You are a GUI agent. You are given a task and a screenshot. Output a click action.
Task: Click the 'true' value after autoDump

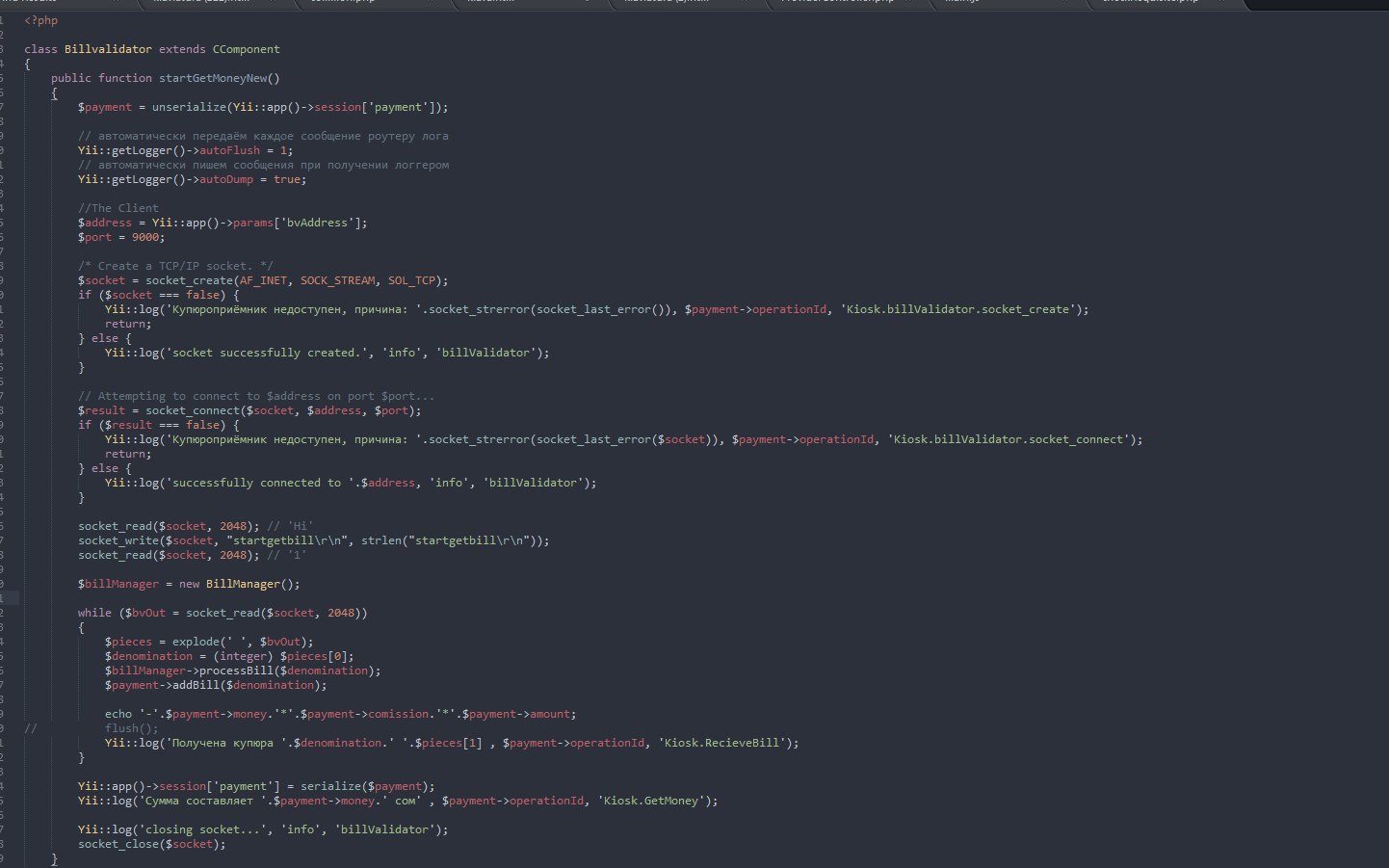tap(287, 179)
